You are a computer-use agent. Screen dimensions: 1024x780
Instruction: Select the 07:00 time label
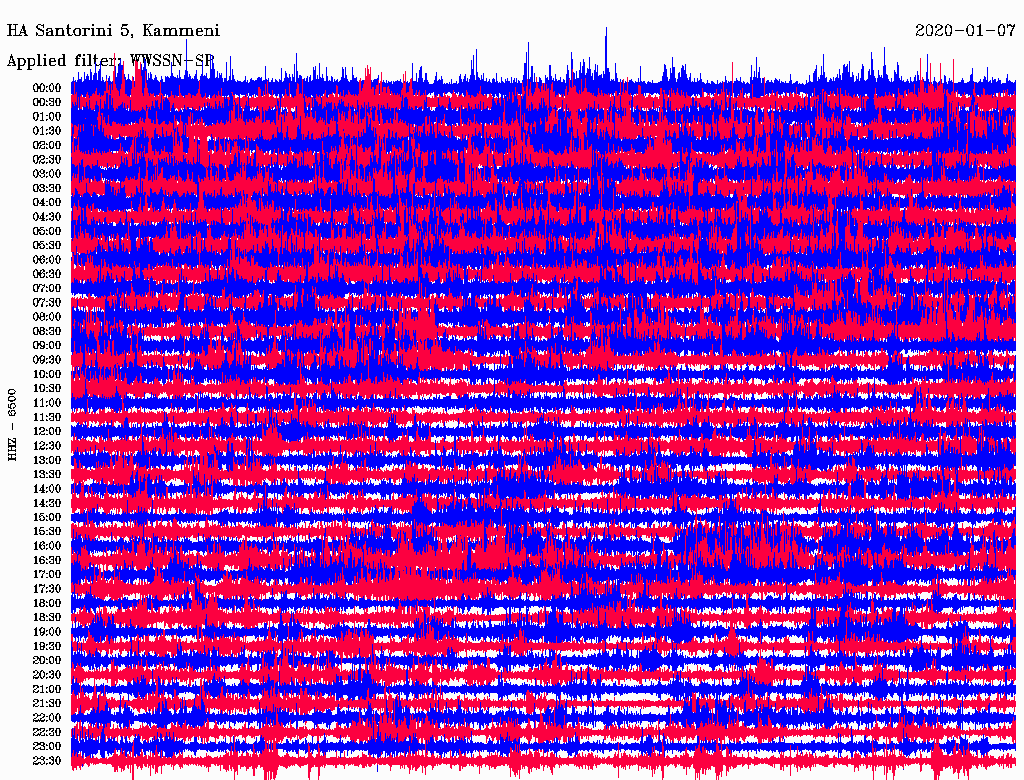[x=47, y=289]
